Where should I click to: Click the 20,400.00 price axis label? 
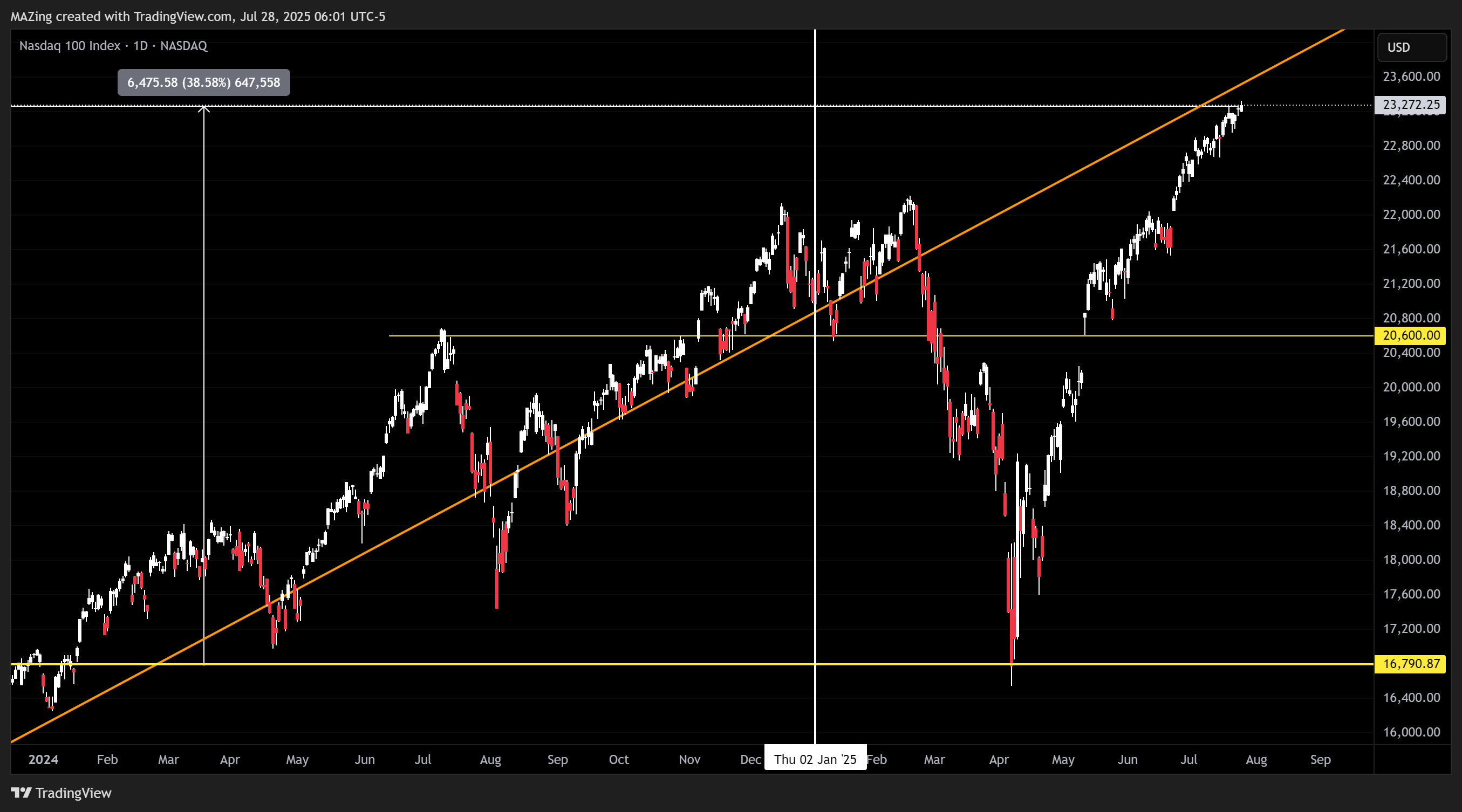1411,353
